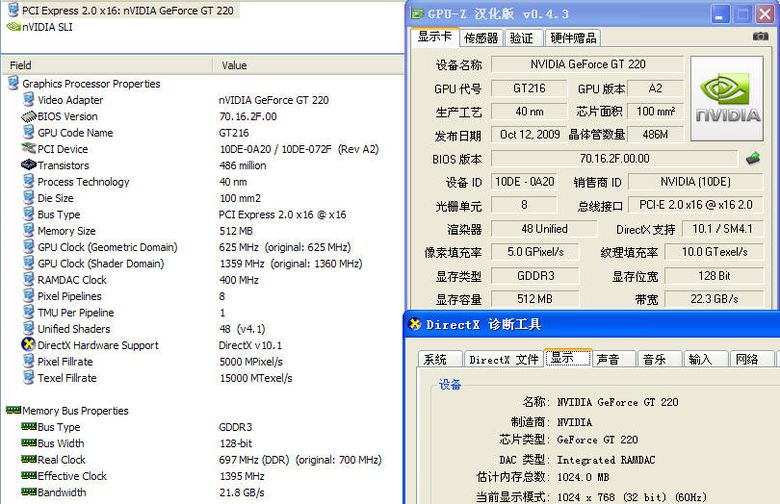Click the Bandwidth RAM icon

(29, 492)
